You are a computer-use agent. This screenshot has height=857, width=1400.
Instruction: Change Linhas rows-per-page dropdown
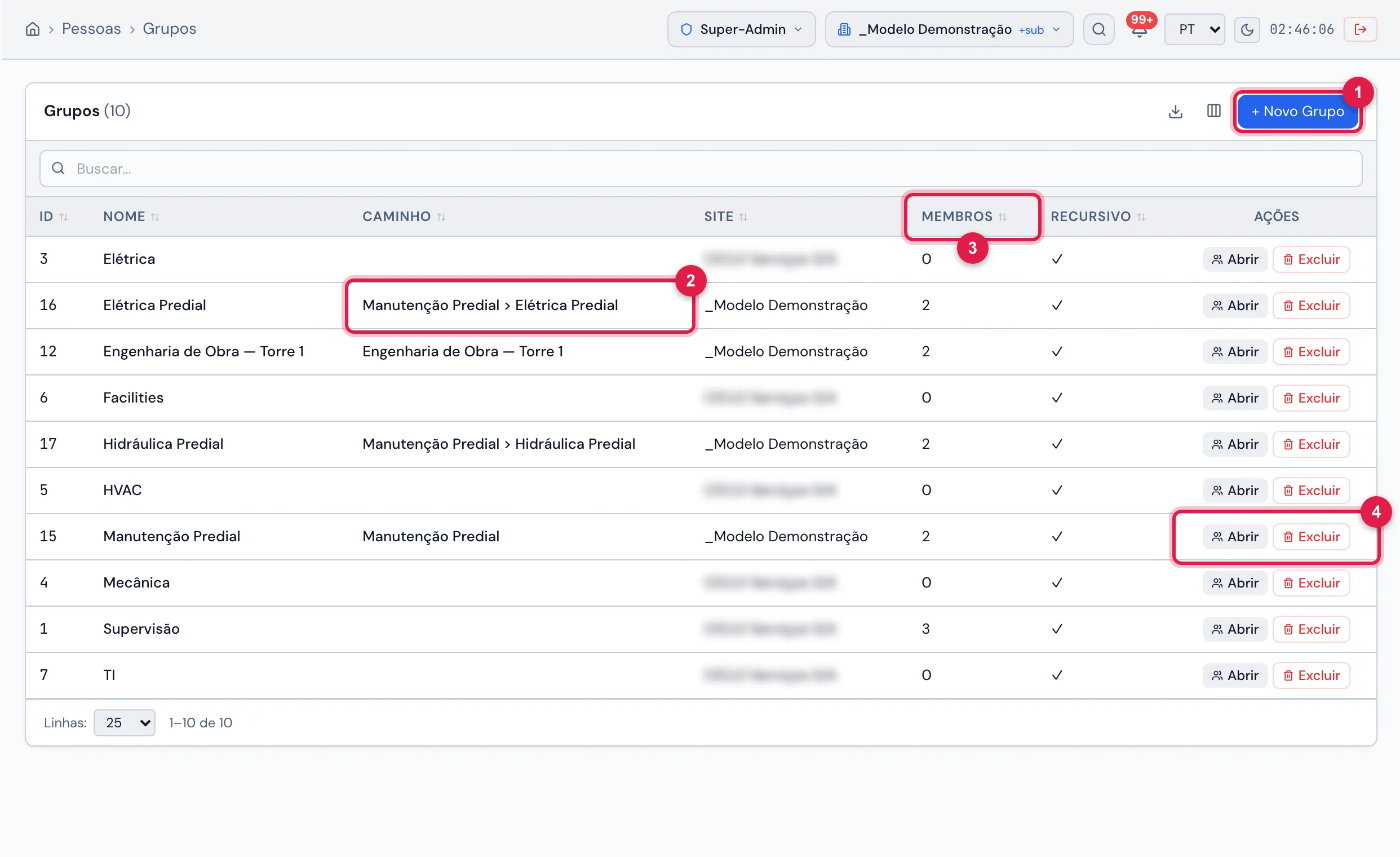point(124,722)
